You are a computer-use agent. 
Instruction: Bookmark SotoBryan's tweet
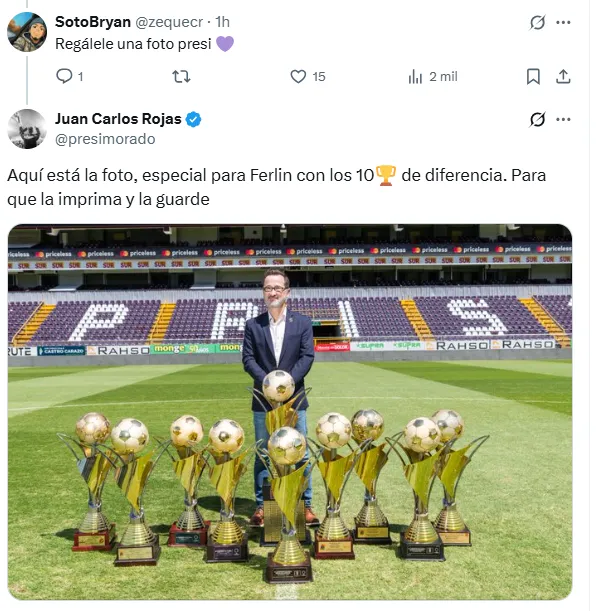[533, 76]
